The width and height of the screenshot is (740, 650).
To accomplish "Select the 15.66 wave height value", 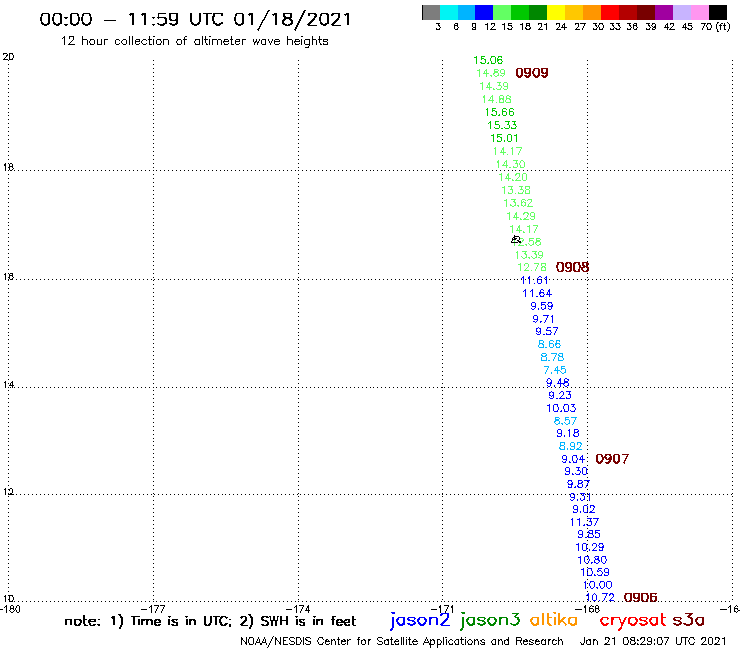I will [x=499, y=112].
